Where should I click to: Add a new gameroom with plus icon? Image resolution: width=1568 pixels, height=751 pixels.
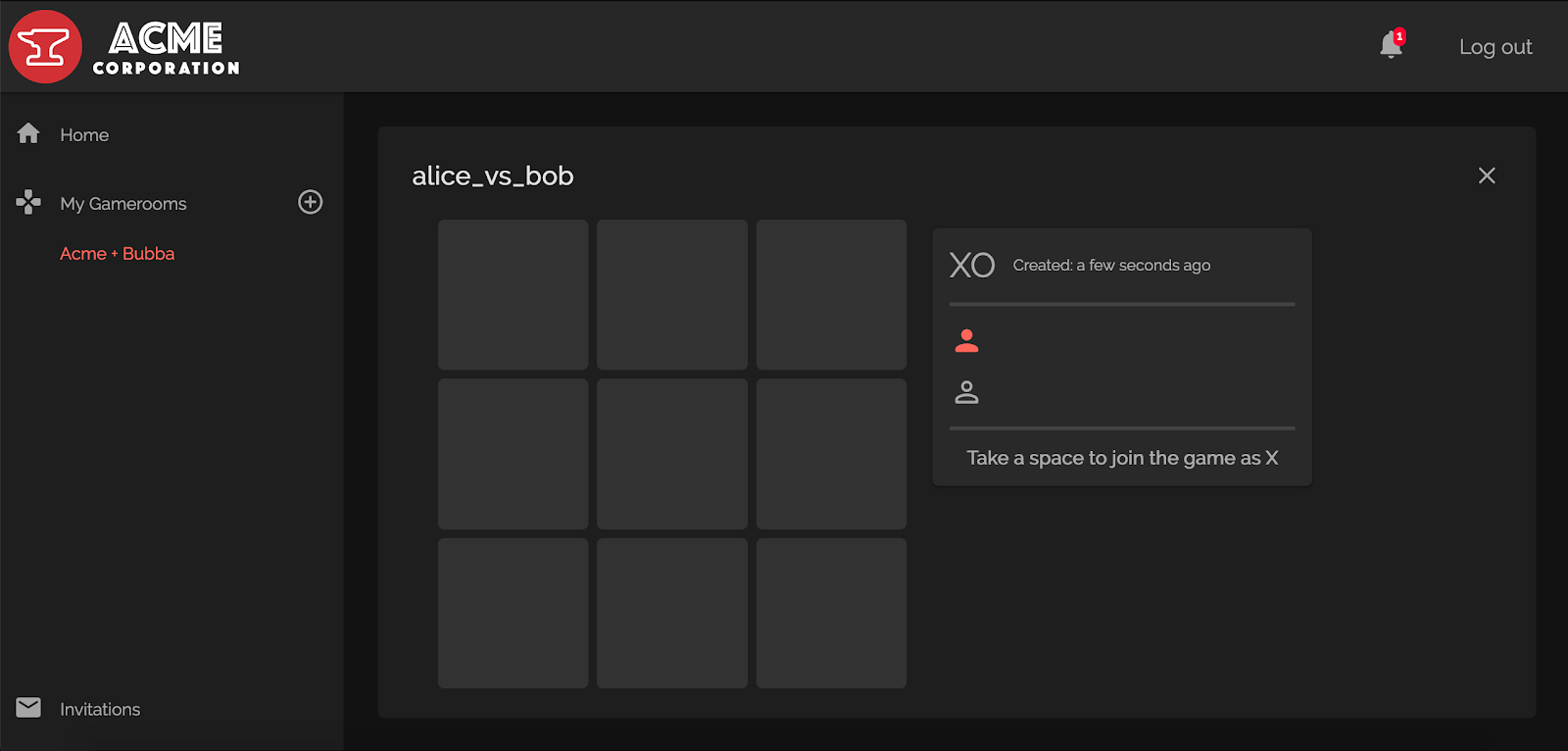[310, 202]
